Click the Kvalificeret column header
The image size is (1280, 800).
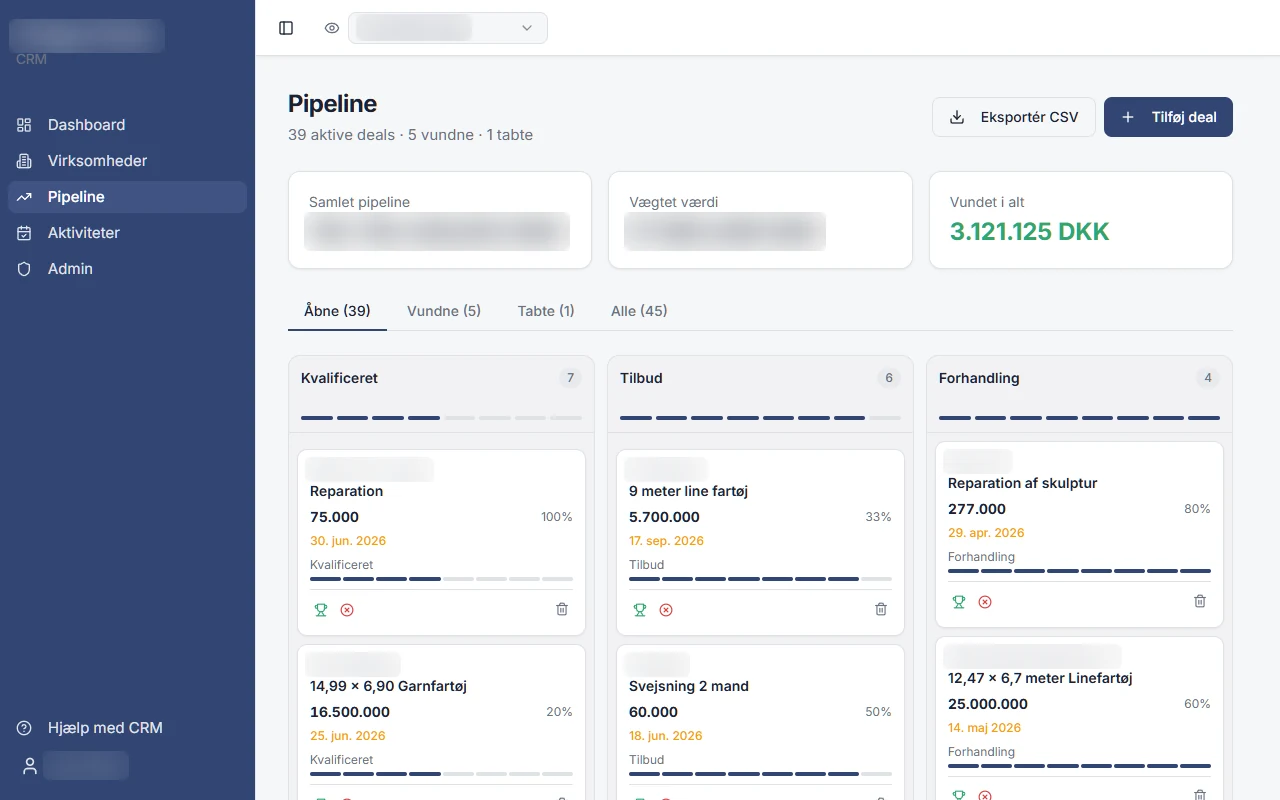tap(339, 378)
